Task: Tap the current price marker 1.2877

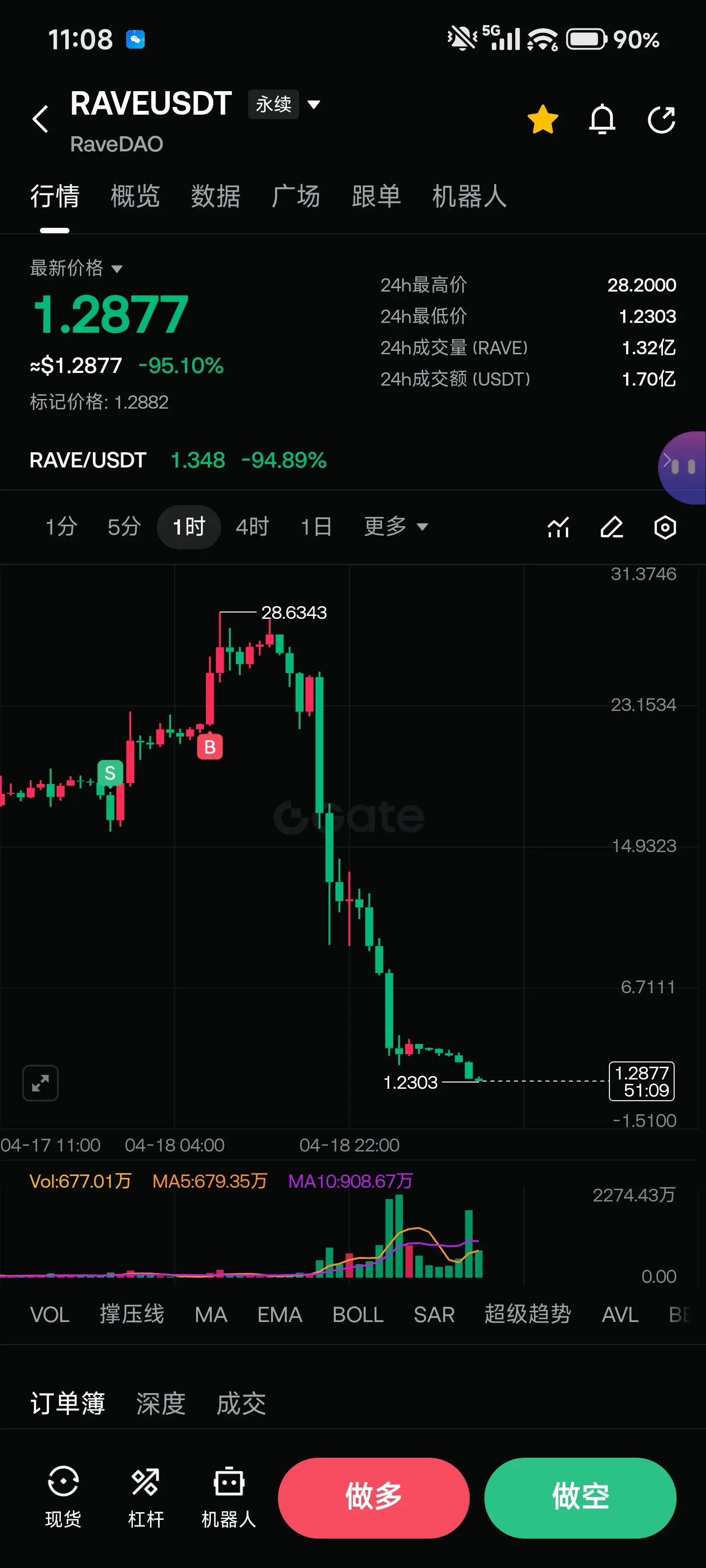Action: pyautogui.click(x=641, y=1081)
